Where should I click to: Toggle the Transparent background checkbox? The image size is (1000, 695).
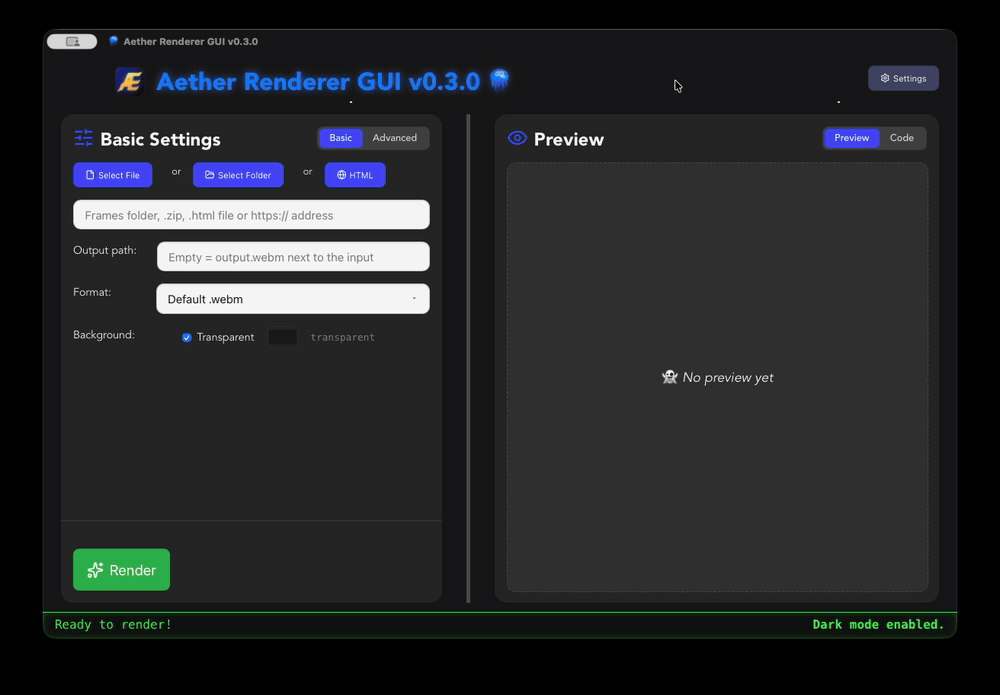187,337
